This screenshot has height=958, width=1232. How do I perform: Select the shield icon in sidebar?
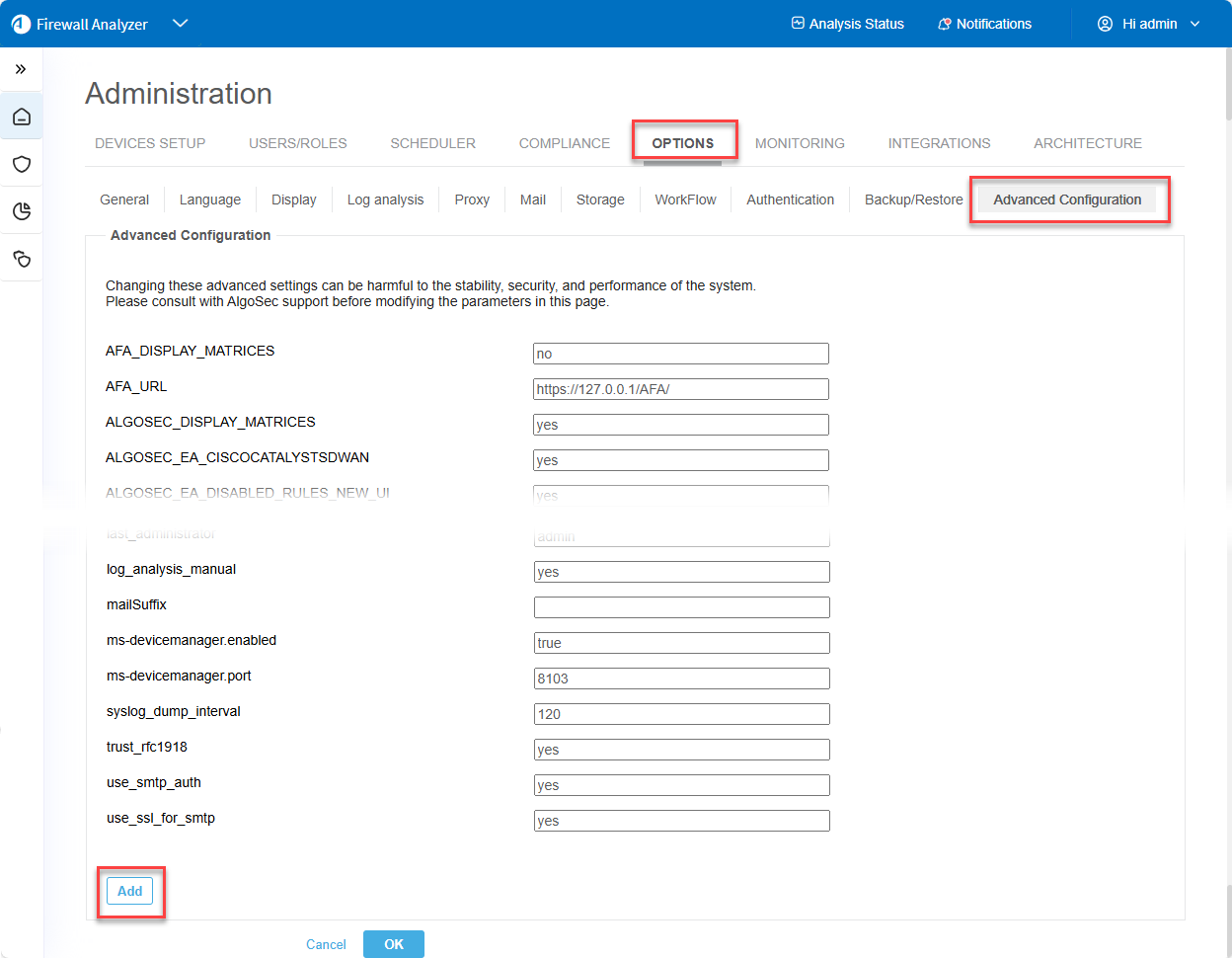pos(22,164)
